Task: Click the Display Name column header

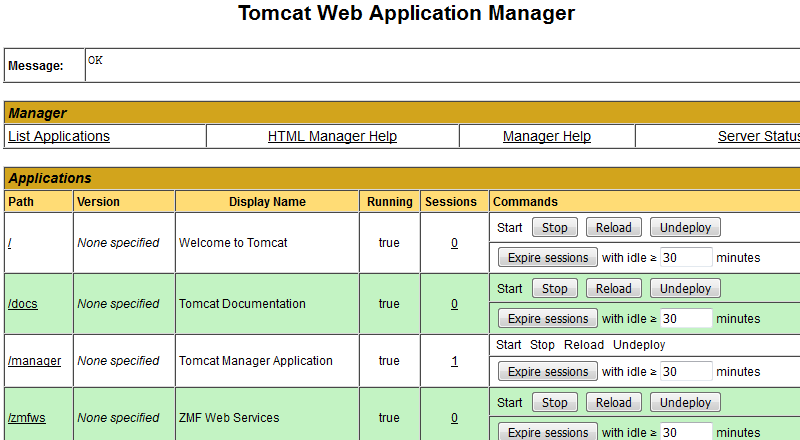Action: tap(267, 202)
